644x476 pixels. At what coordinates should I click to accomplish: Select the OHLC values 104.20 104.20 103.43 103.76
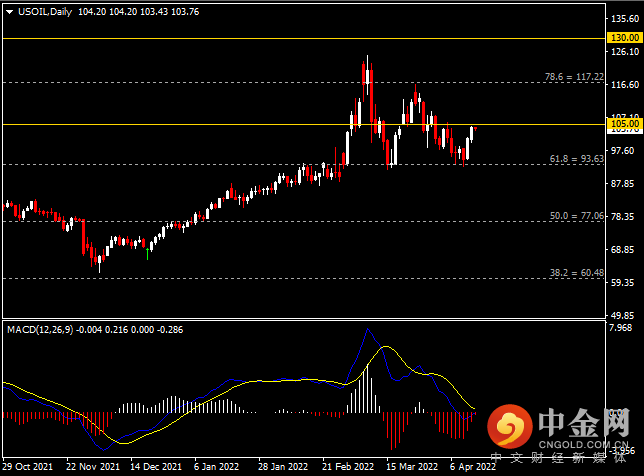point(138,12)
